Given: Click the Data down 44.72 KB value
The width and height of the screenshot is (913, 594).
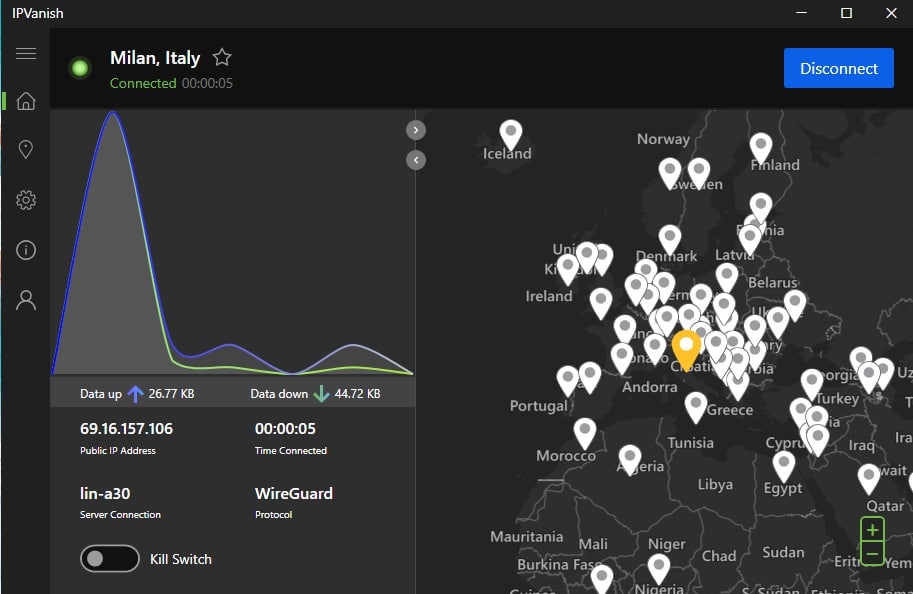Looking at the screenshot, I should click(x=357, y=394).
